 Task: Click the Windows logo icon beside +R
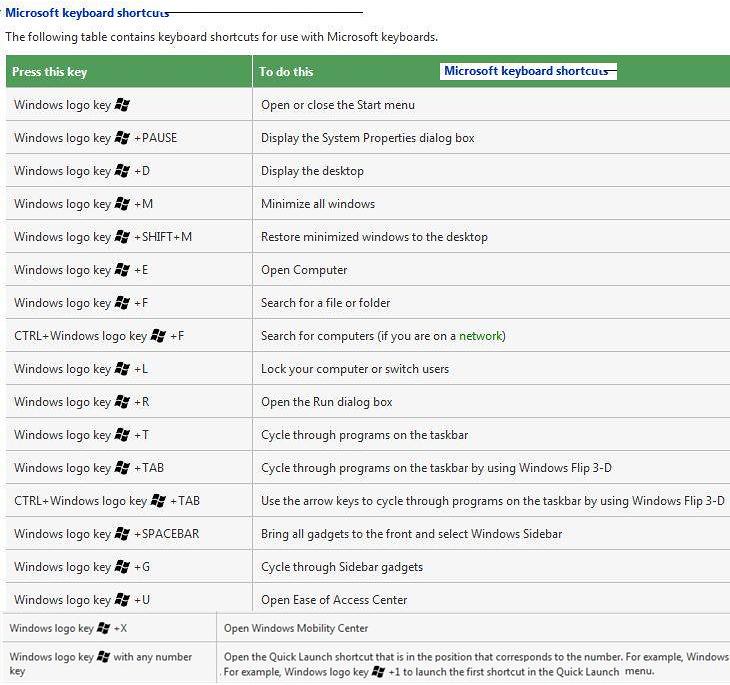pyautogui.click(x=122, y=402)
